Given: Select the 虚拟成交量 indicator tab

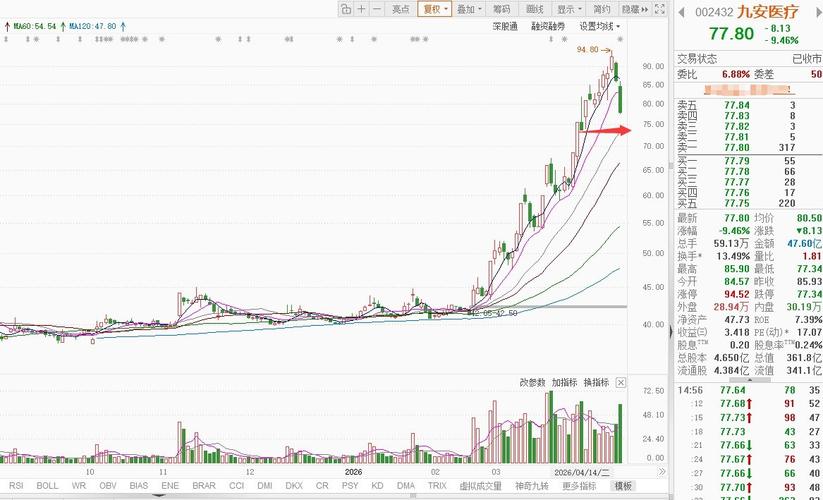Looking at the screenshot, I should [480, 486].
